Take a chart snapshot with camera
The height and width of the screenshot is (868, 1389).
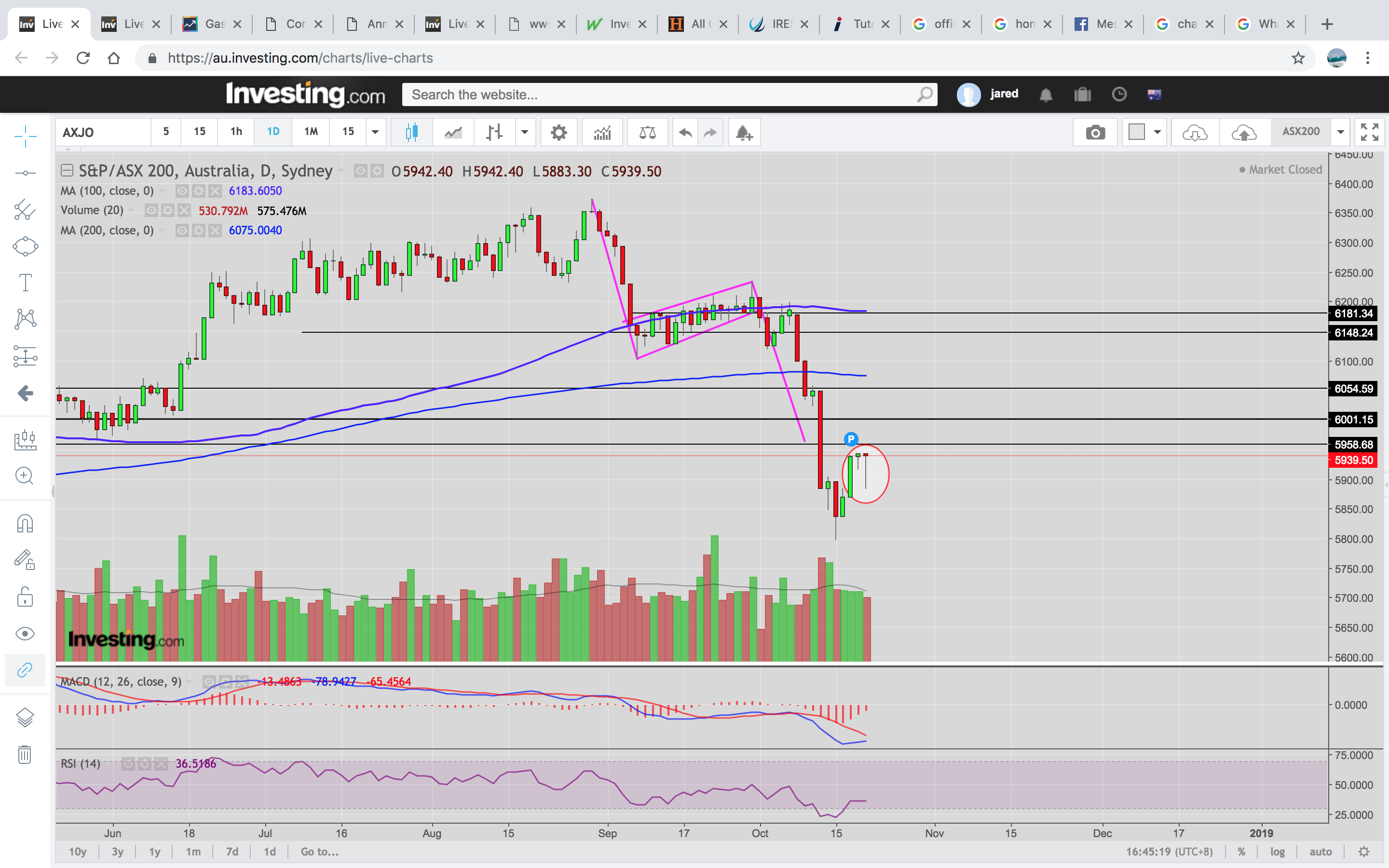(x=1095, y=133)
